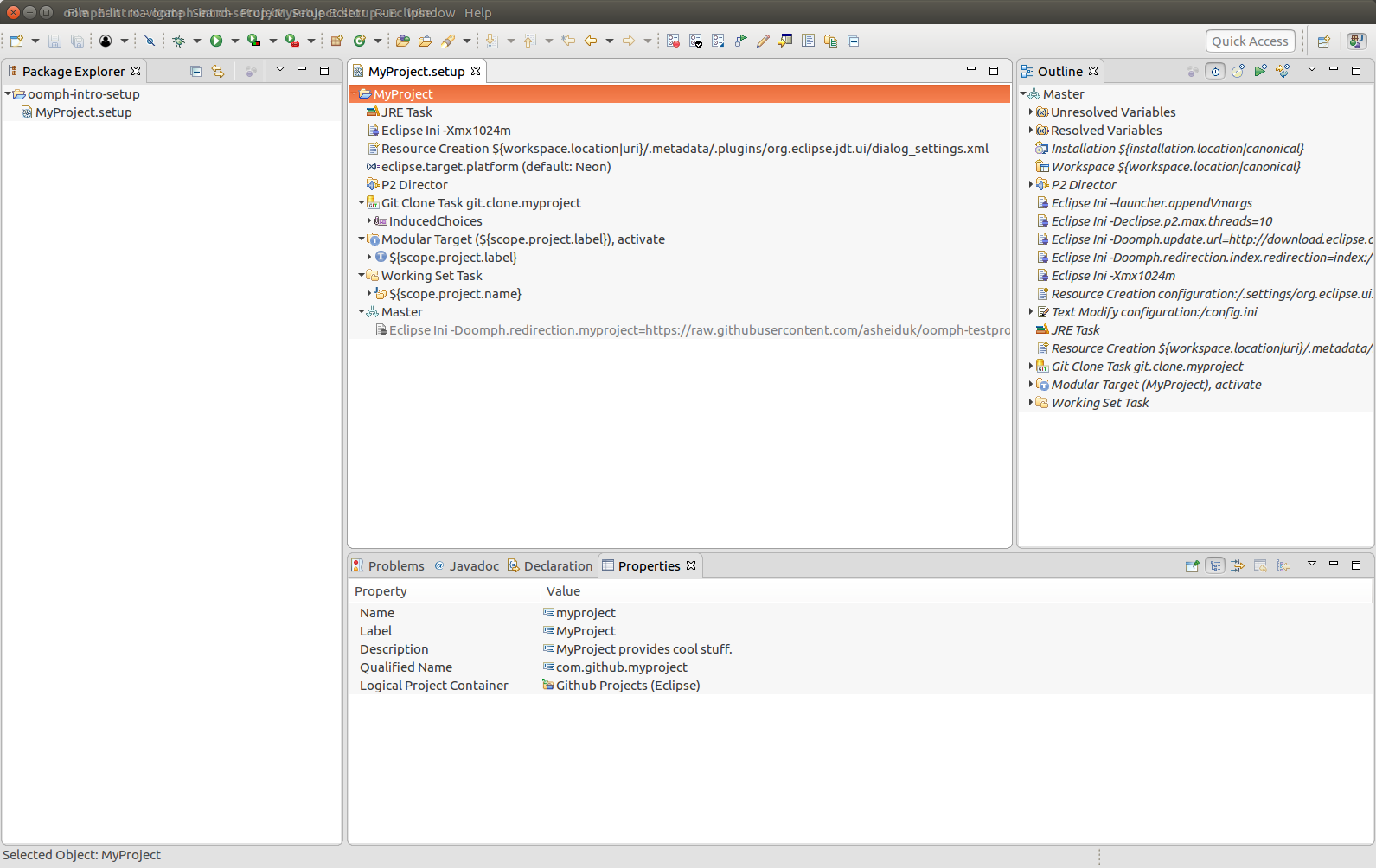Toggle the stopwatch button in Outline toolbar
The height and width of the screenshot is (868, 1376).
1215,71
